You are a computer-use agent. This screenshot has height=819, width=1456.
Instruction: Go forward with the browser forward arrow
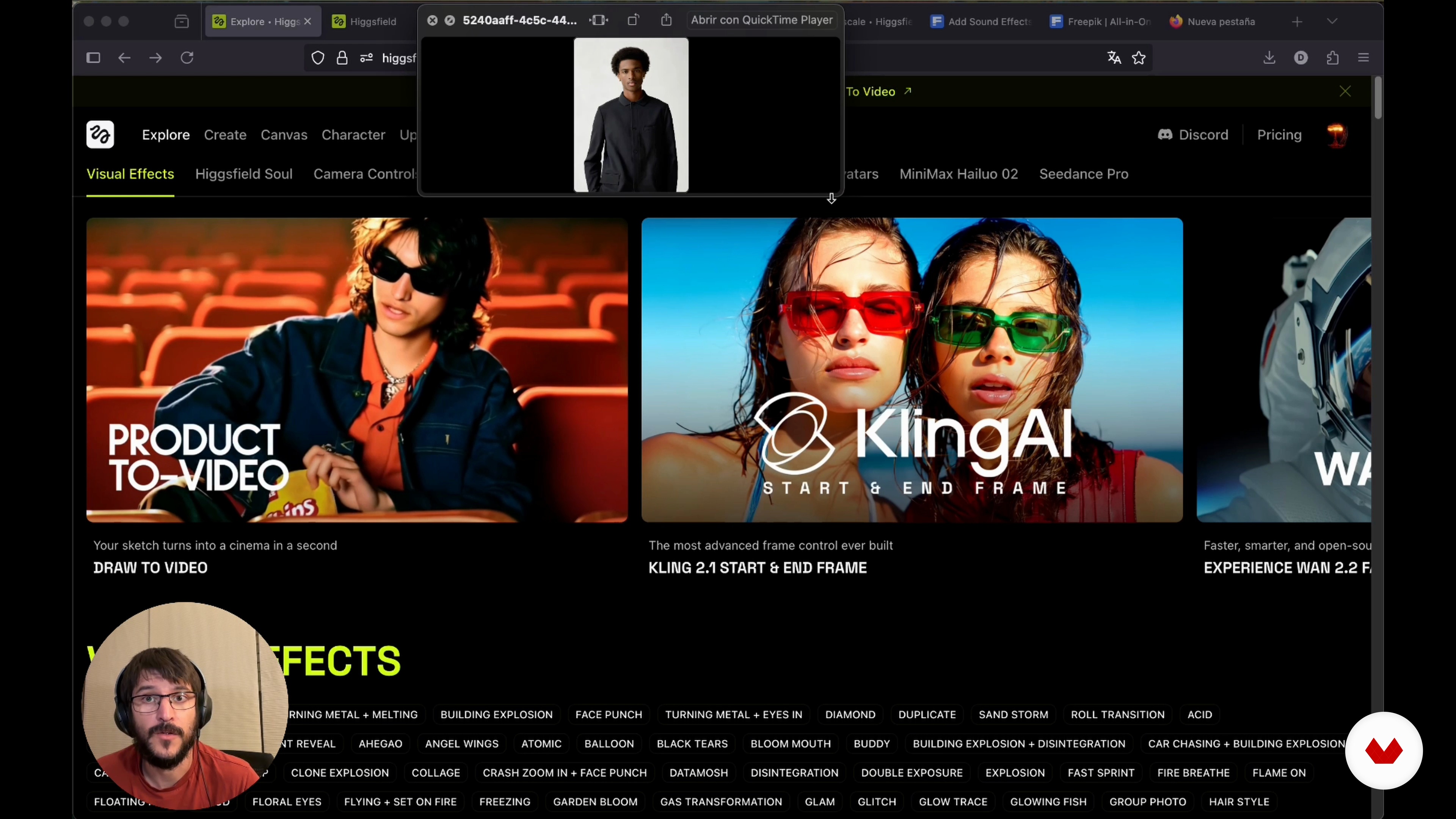(x=155, y=58)
